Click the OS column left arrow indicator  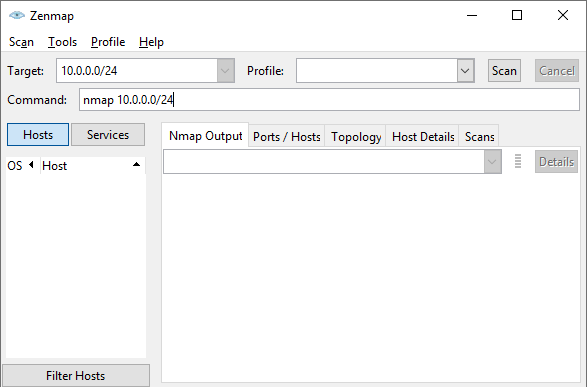(31, 164)
